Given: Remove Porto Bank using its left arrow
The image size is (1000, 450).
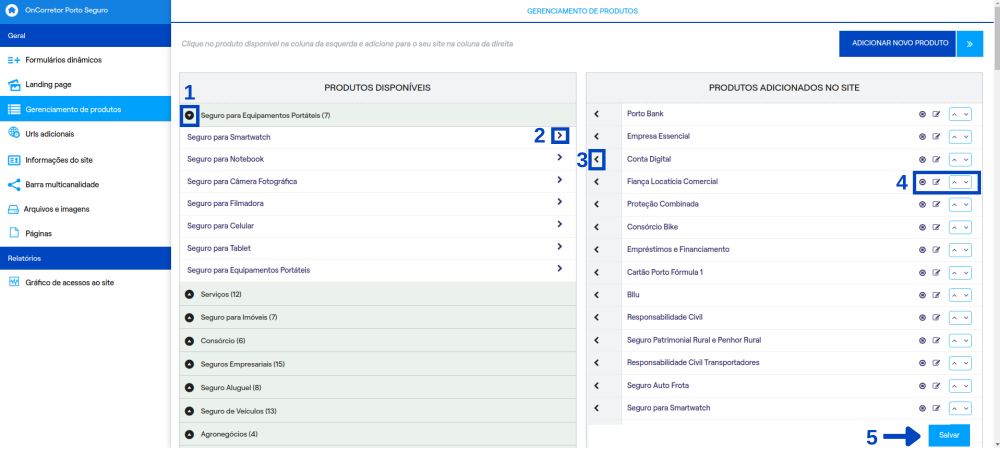Looking at the screenshot, I should point(597,114).
